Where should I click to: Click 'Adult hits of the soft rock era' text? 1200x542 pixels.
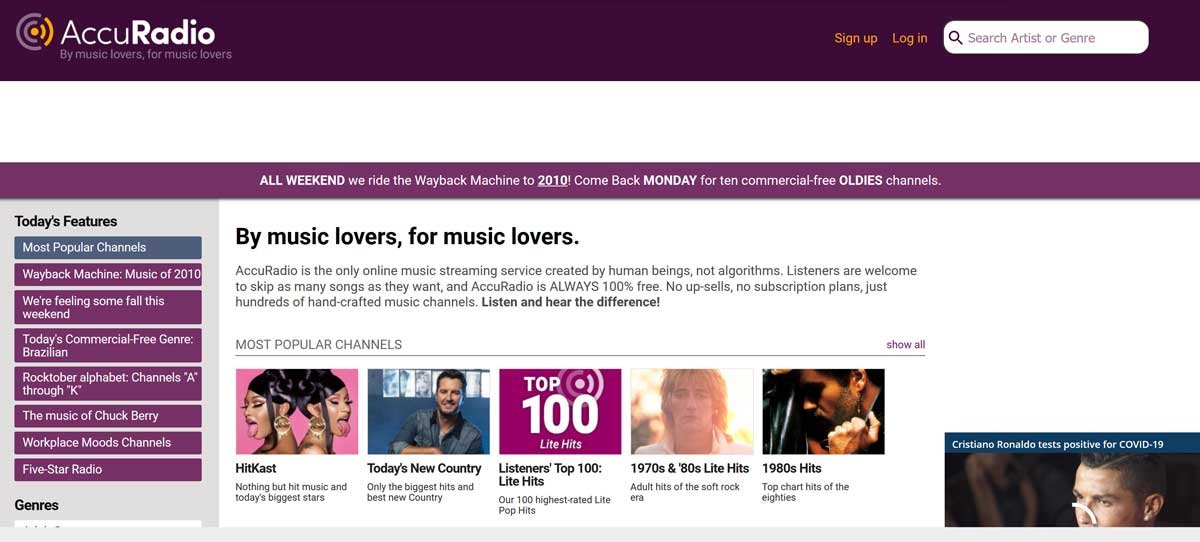point(685,492)
